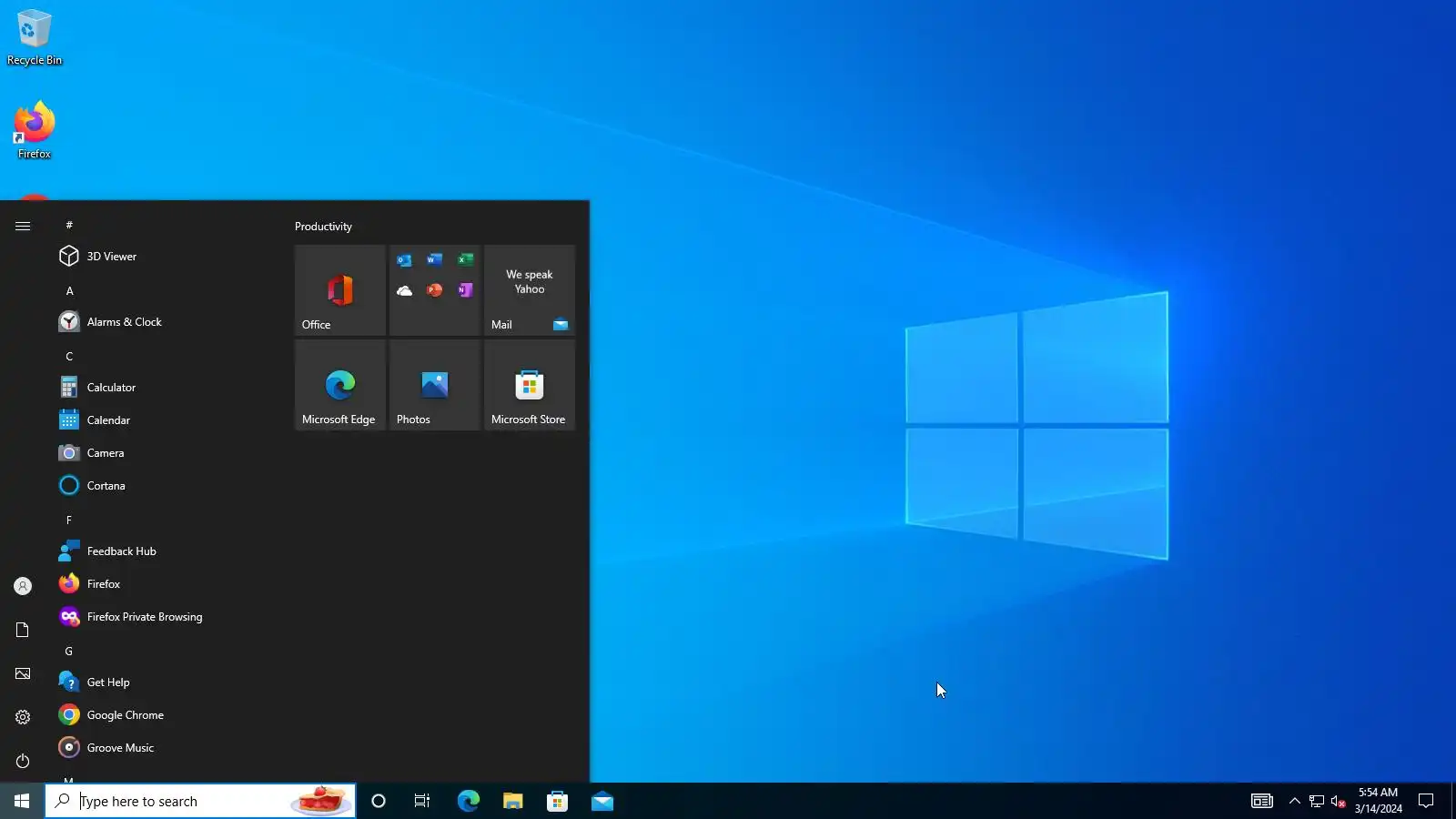1456x819 pixels.
Task: Open the Action Center notifications icon
Action: pos(1426,801)
